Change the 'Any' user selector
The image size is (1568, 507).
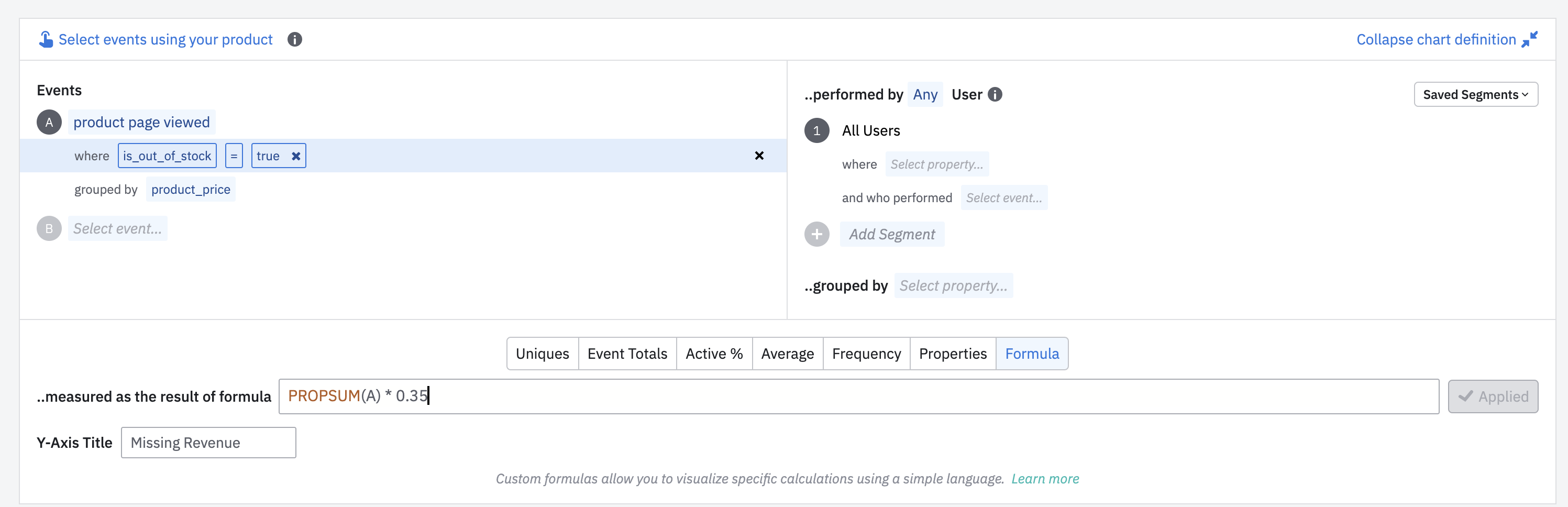click(x=924, y=94)
